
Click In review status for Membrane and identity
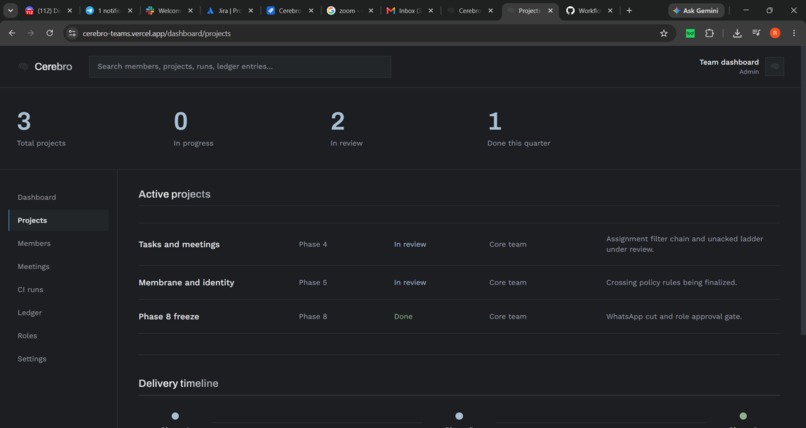point(410,283)
